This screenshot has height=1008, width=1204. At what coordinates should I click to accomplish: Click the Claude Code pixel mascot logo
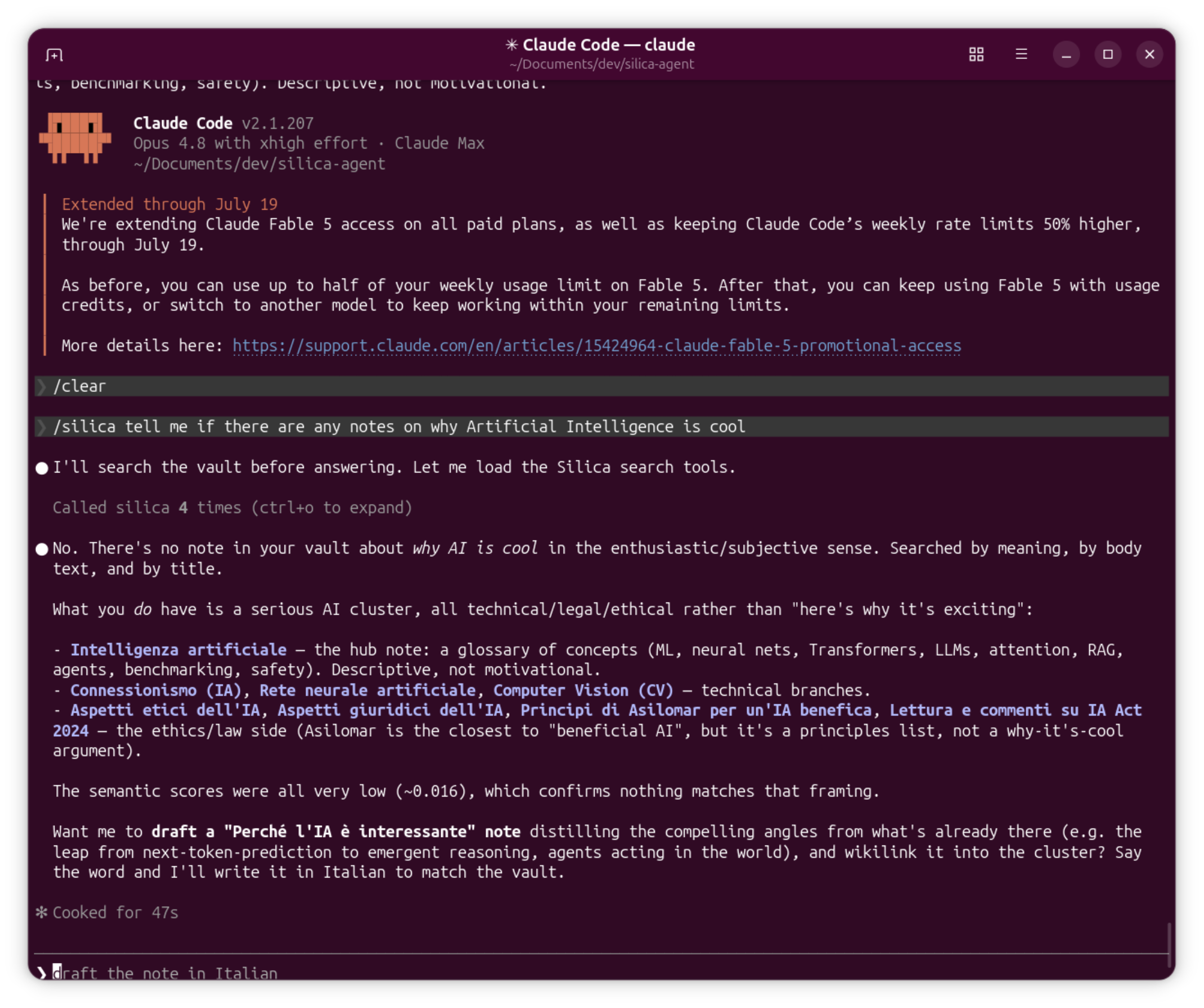[74, 138]
